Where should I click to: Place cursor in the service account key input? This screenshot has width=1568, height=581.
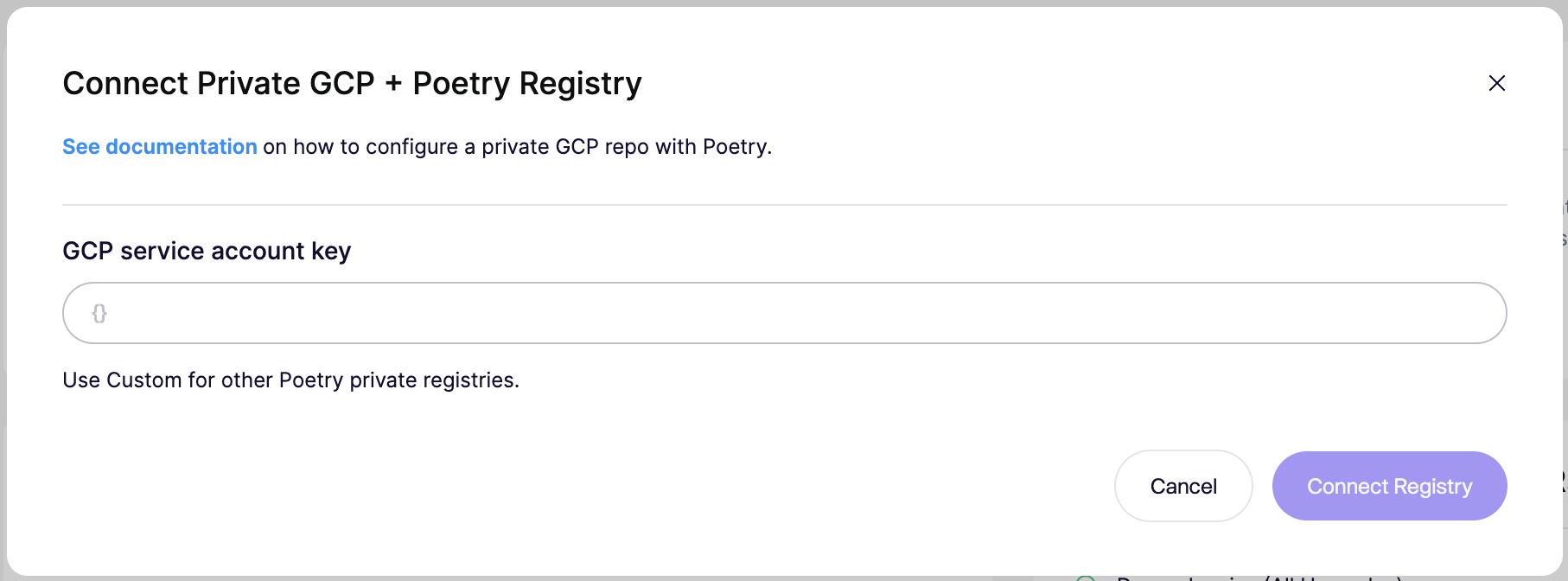pos(784,313)
